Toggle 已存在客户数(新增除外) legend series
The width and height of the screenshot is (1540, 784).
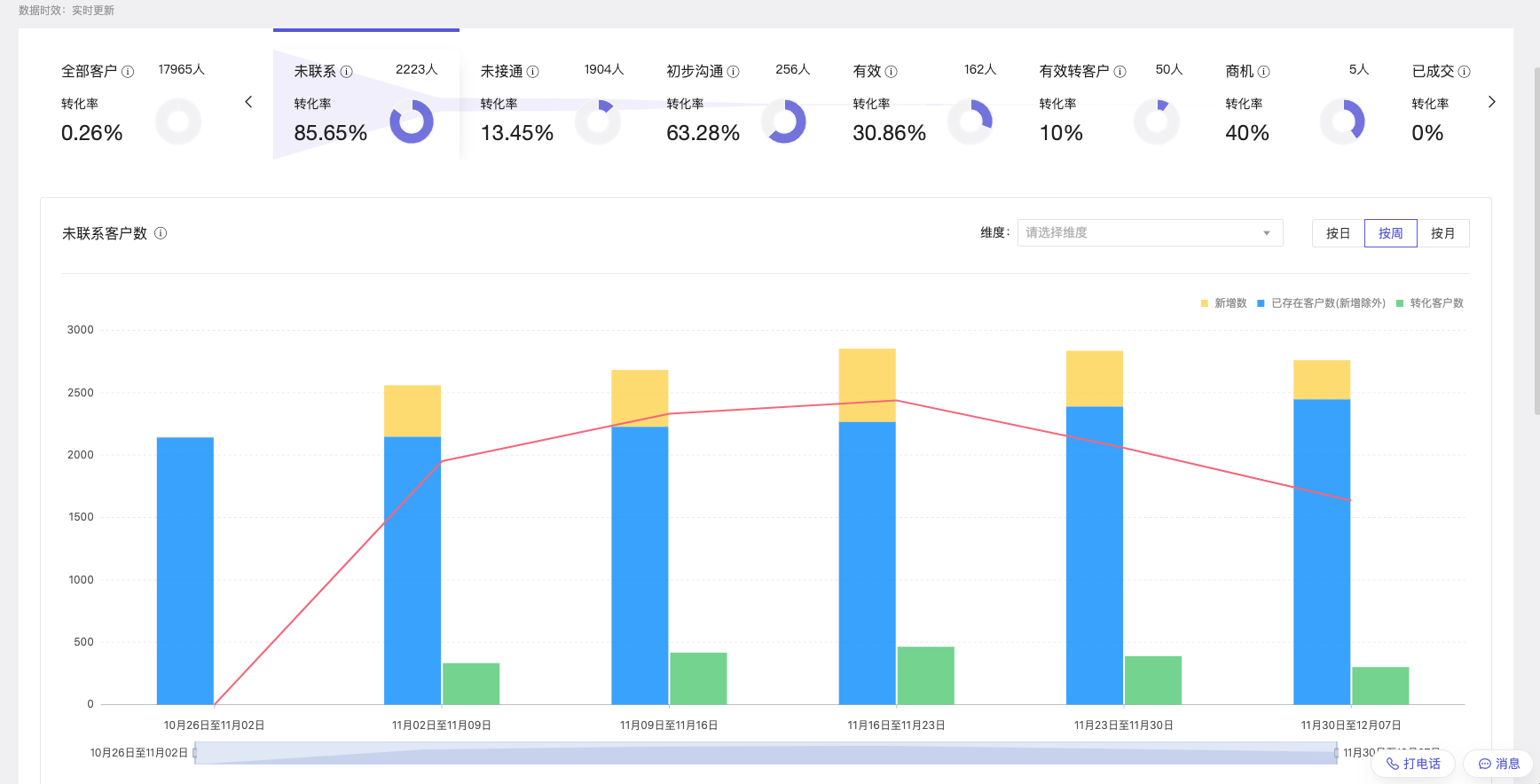coord(1321,303)
